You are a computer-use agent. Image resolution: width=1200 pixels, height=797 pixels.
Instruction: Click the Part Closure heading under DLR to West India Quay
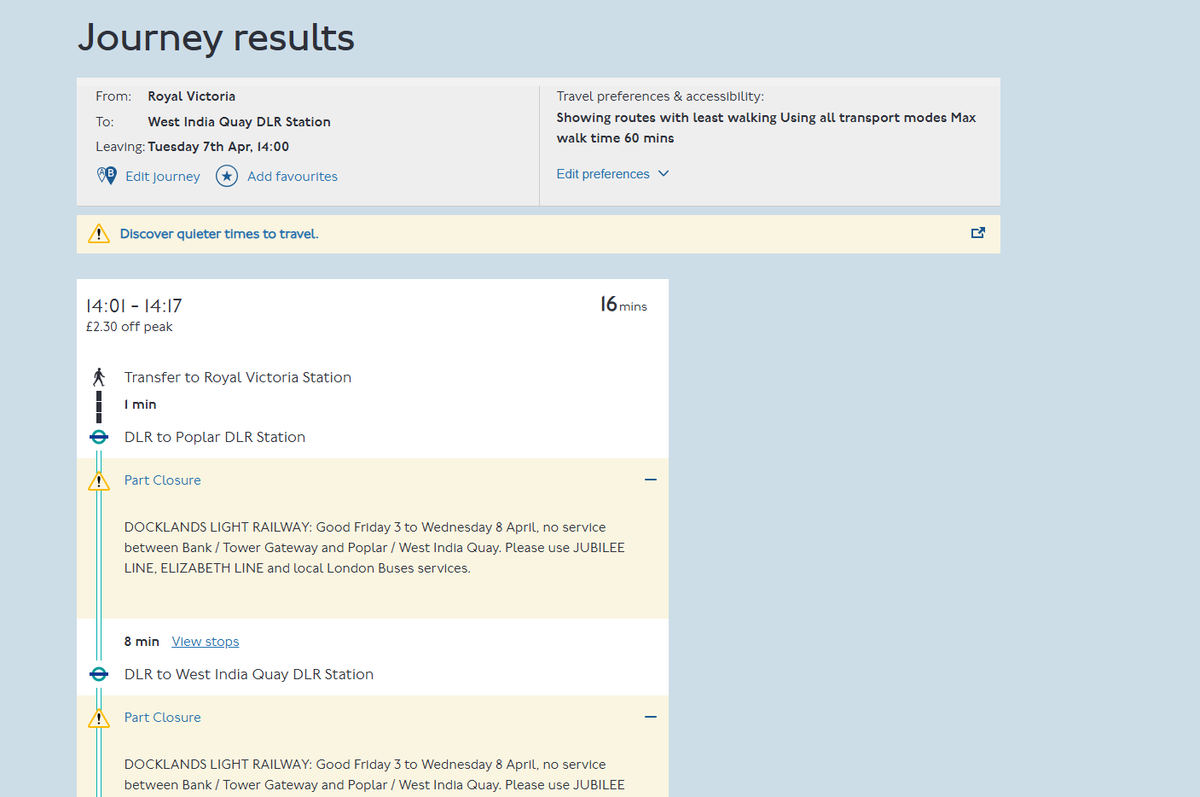point(162,717)
